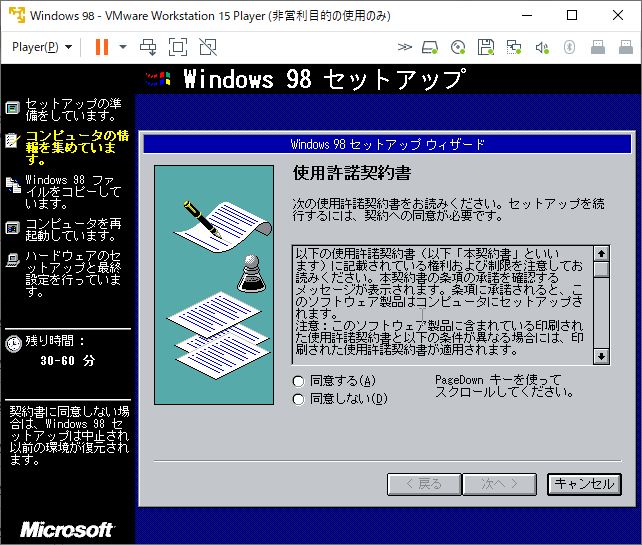The width and height of the screenshot is (642, 545).
Task: Click the disabled 次へ > button
Action: [500, 484]
